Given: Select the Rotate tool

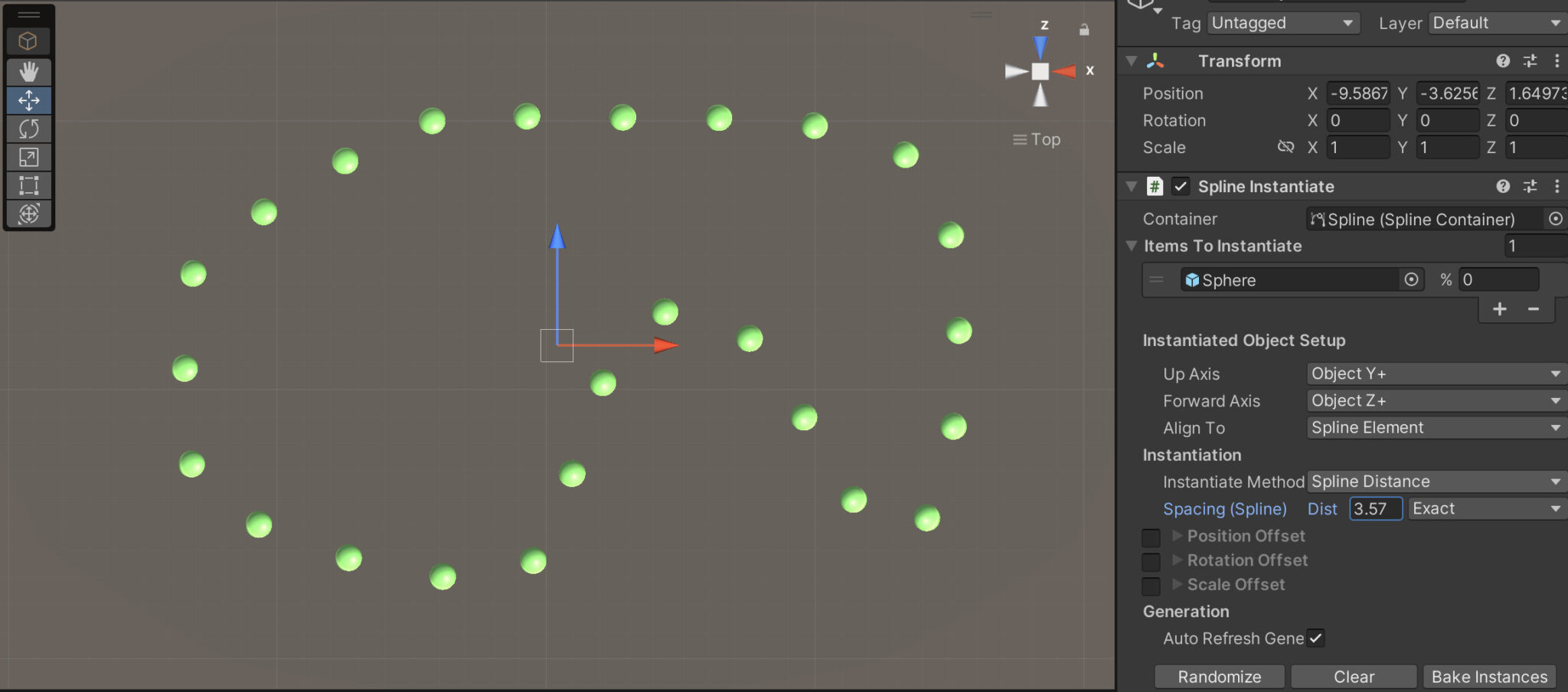Looking at the screenshot, I should (x=28, y=129).
